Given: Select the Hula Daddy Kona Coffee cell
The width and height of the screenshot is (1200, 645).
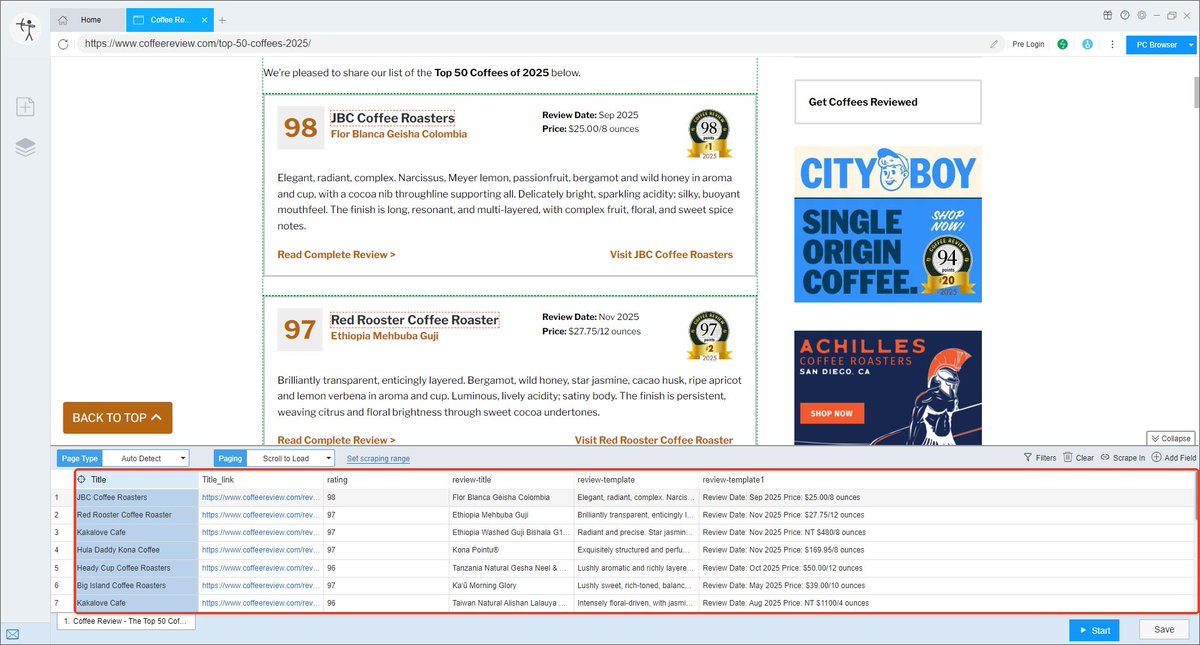Looking at the screenshot, I should pos(136,550).
